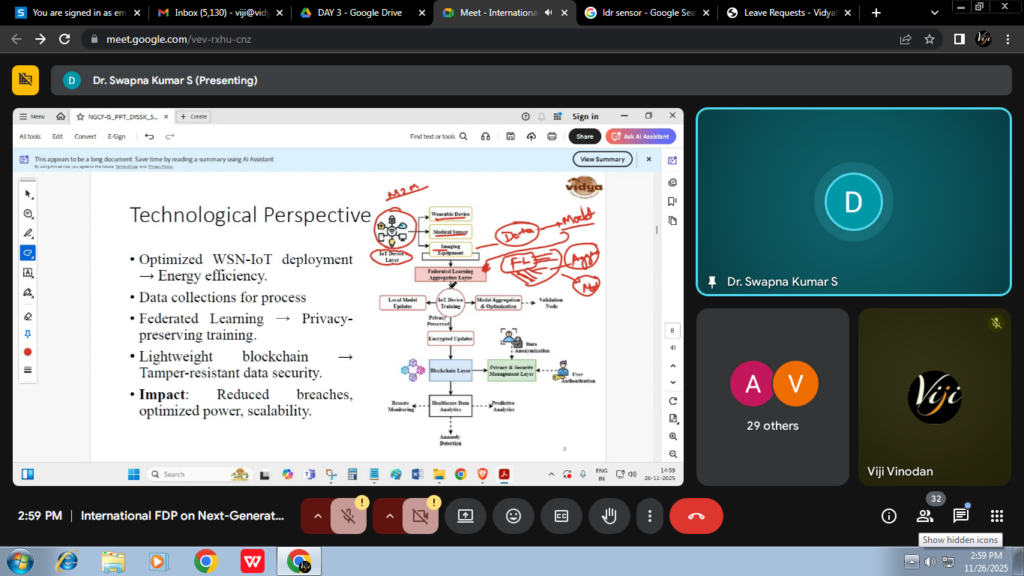Expand video settings chevron beside camera
The height and width of the screenshot is (576, 1024).
click(389, 516)
